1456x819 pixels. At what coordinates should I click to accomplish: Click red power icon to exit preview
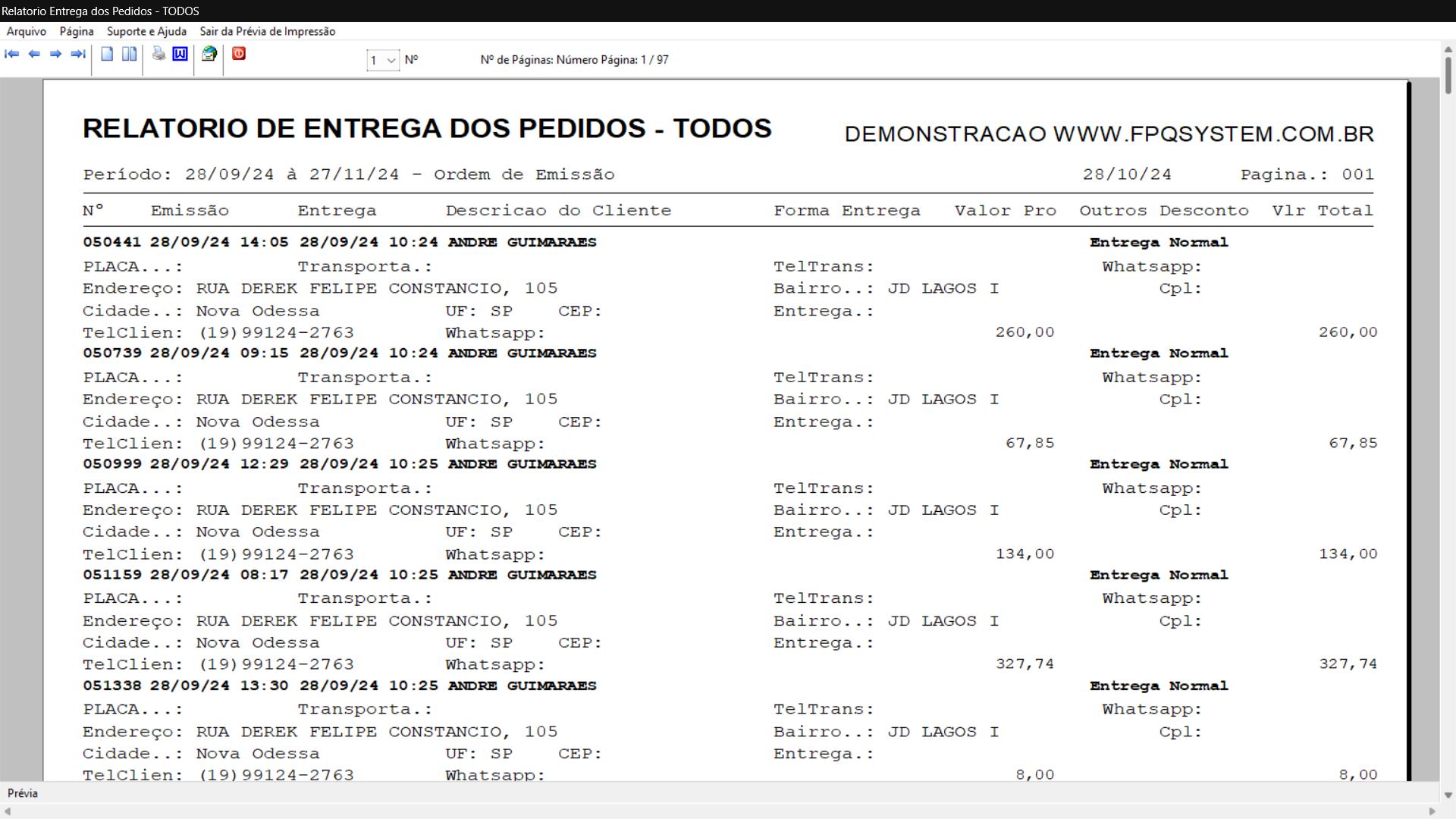tap(239, 54)
